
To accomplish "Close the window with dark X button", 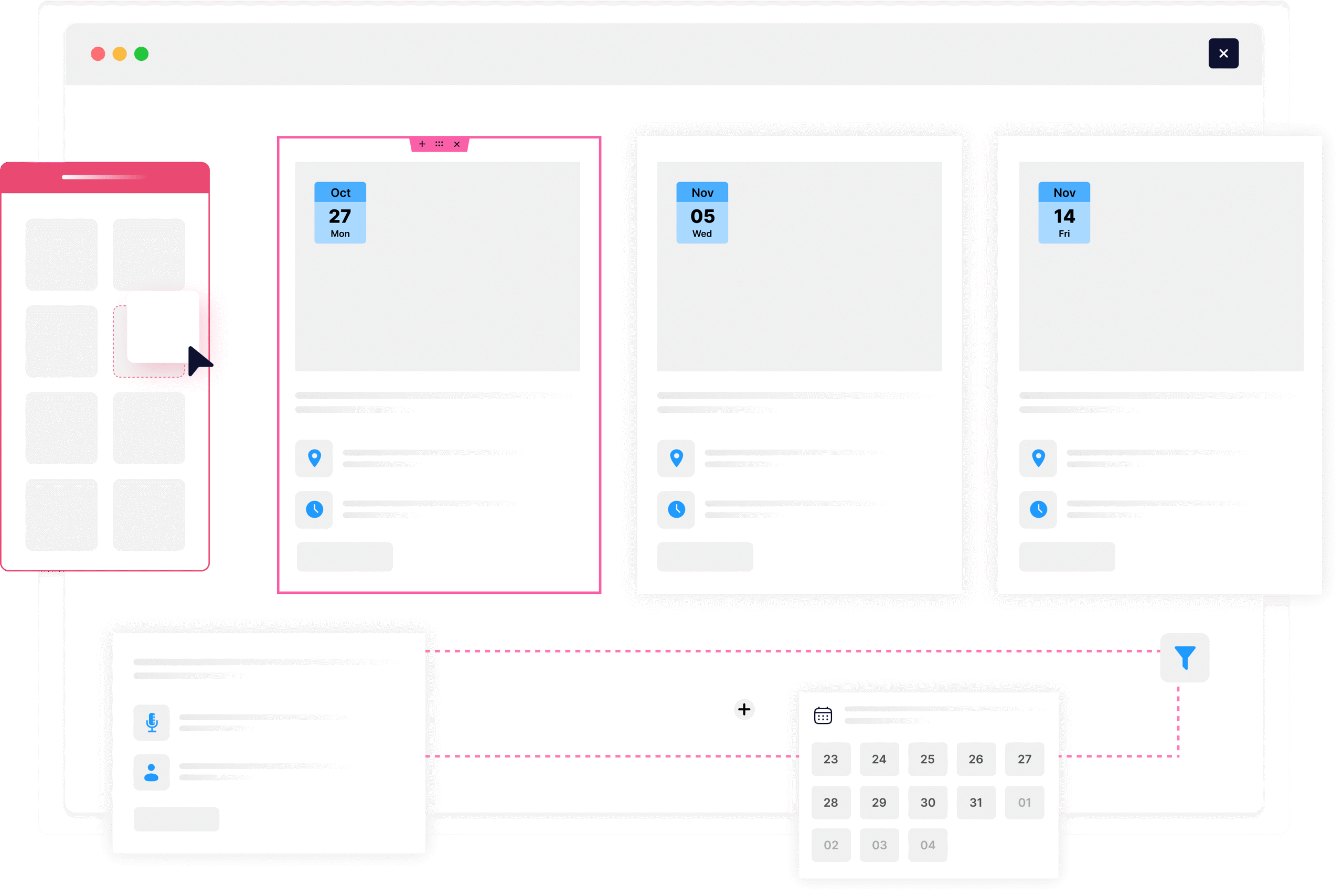I will click(1223, 53).
